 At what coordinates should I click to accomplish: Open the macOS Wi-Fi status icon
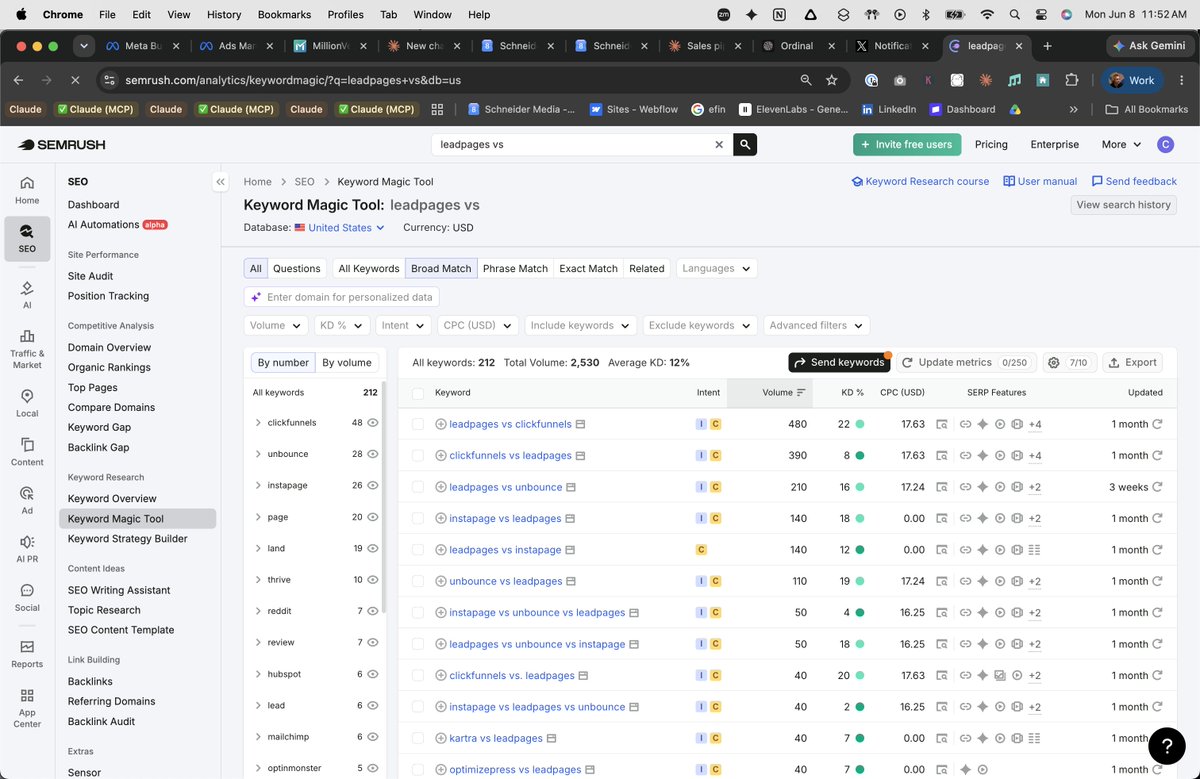[x=988, y=15]
